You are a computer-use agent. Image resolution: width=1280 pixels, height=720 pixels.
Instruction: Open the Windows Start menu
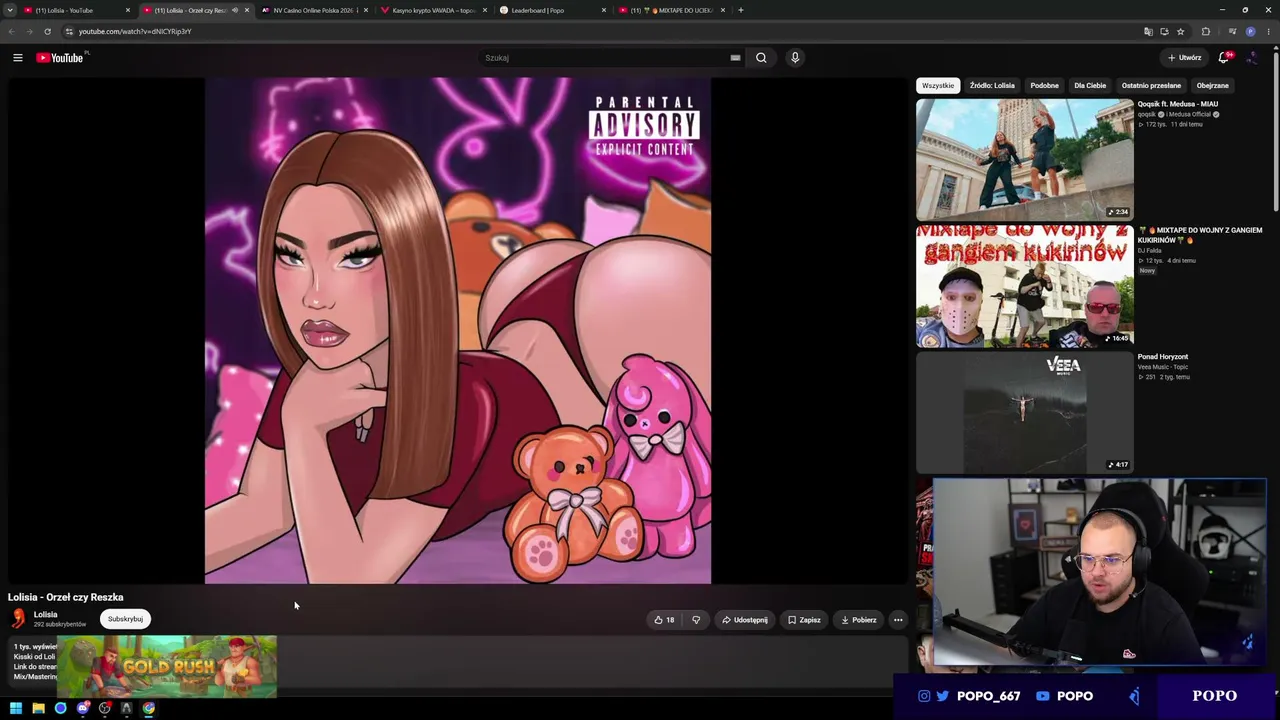(16, 708)
